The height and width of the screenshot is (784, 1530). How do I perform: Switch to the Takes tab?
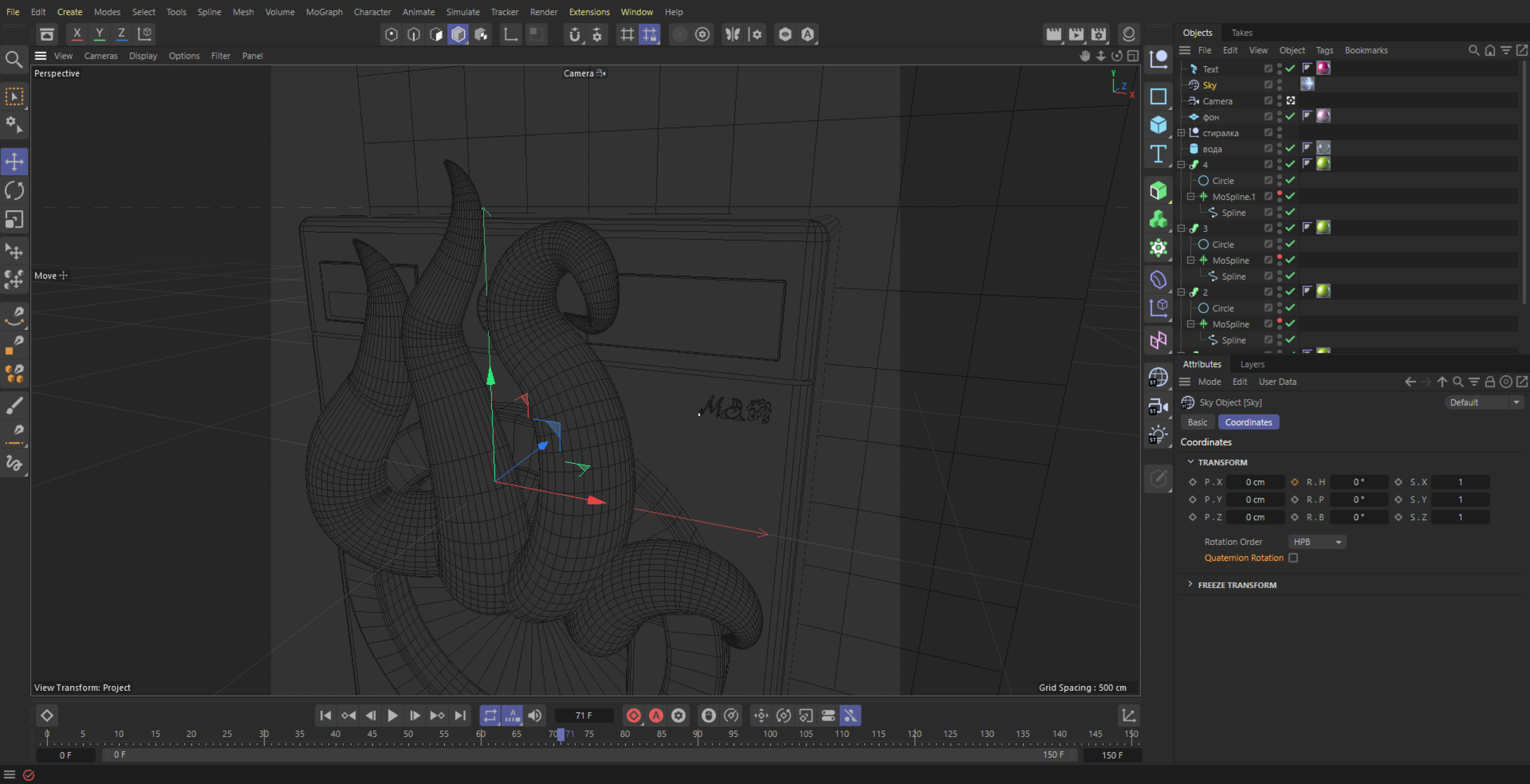1241,33
